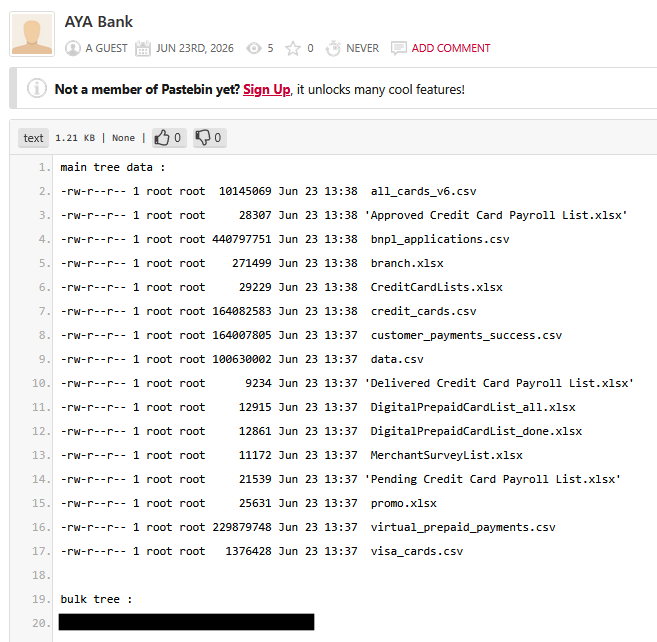
Task: Select the branch.xlsx line
Action: pos(252,263)
